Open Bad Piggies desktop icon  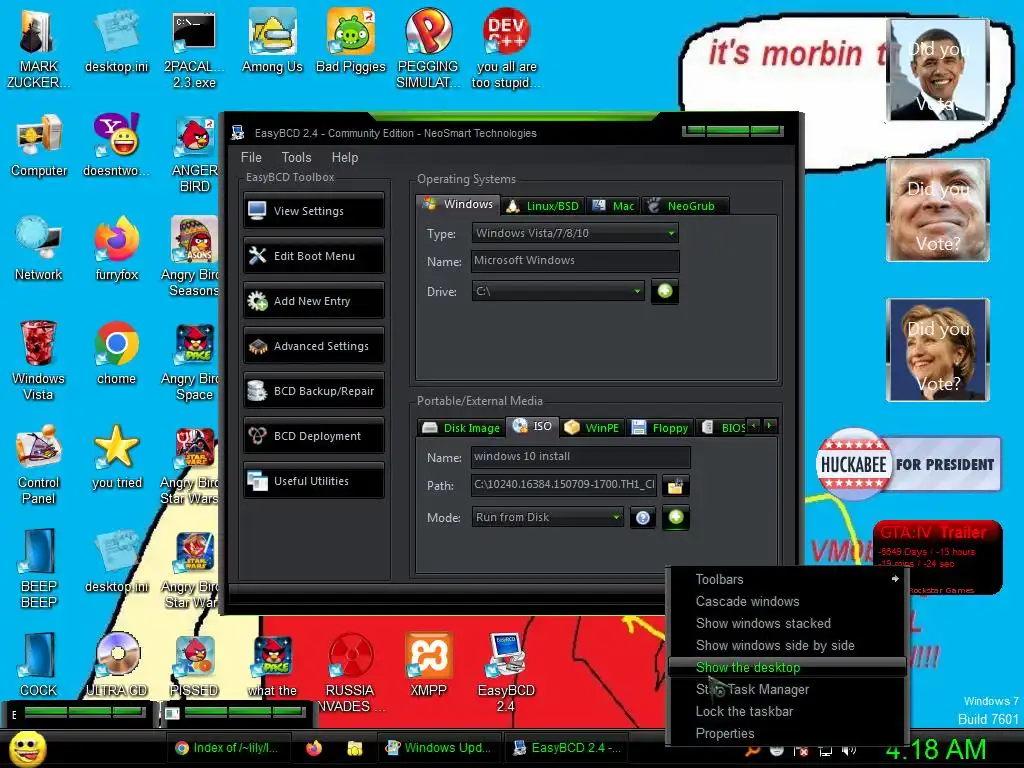[x=351, y=41]
